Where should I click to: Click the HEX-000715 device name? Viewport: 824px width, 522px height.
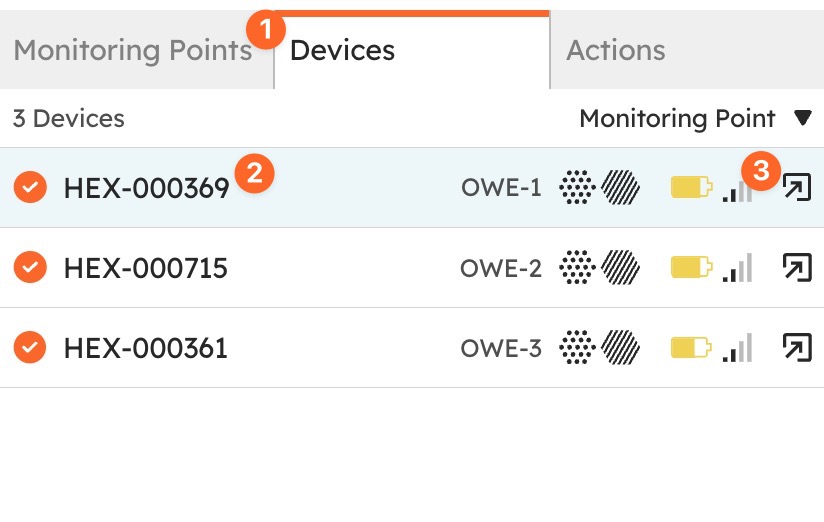(146, 268)
